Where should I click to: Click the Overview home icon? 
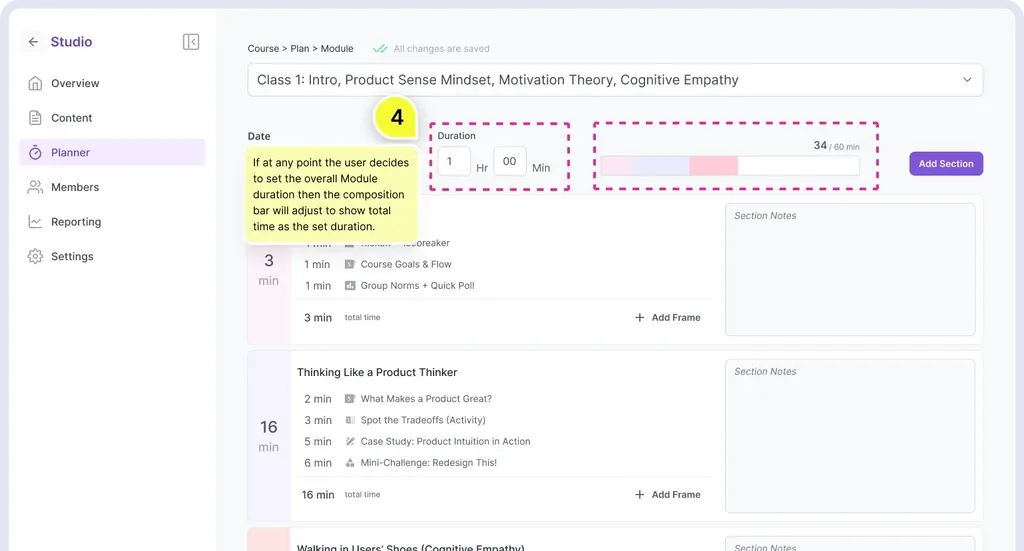pyautogui.click(x=35, y=83)
